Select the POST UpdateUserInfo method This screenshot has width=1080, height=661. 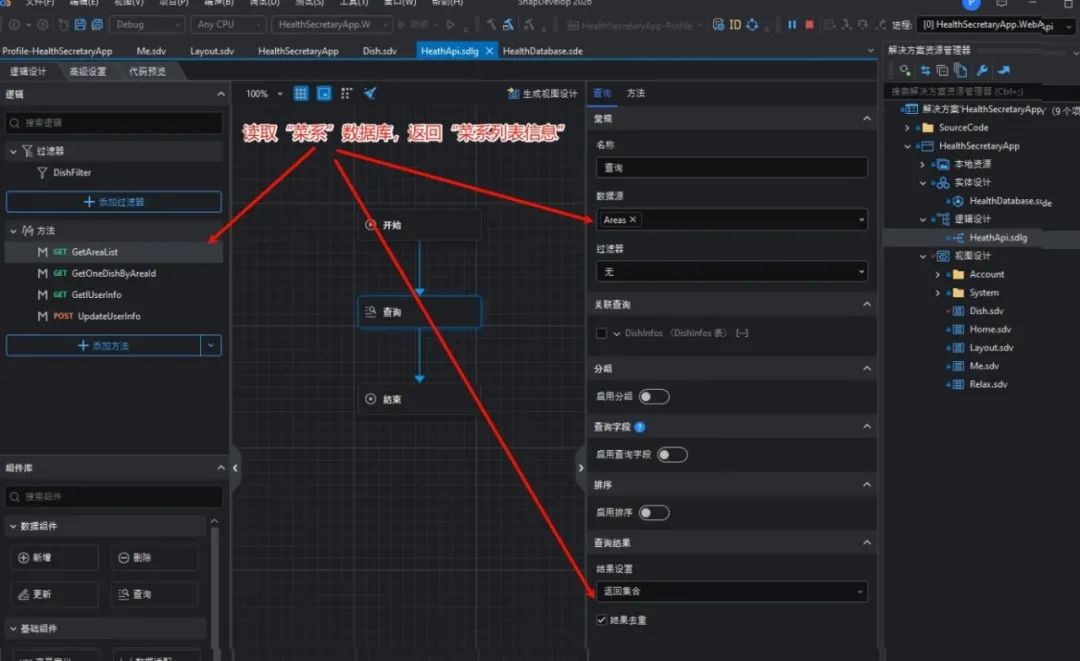pyautogui.click(x=114, y=316)
